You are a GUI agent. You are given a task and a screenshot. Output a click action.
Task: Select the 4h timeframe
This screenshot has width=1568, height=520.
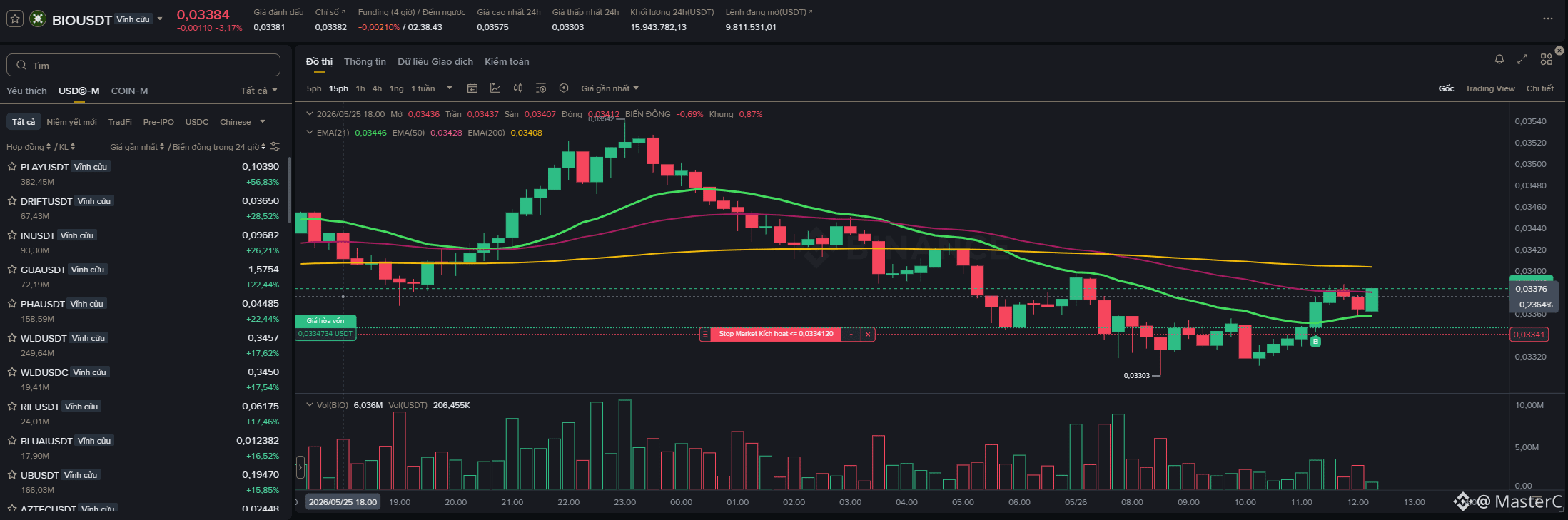click(x=377, y=88)
